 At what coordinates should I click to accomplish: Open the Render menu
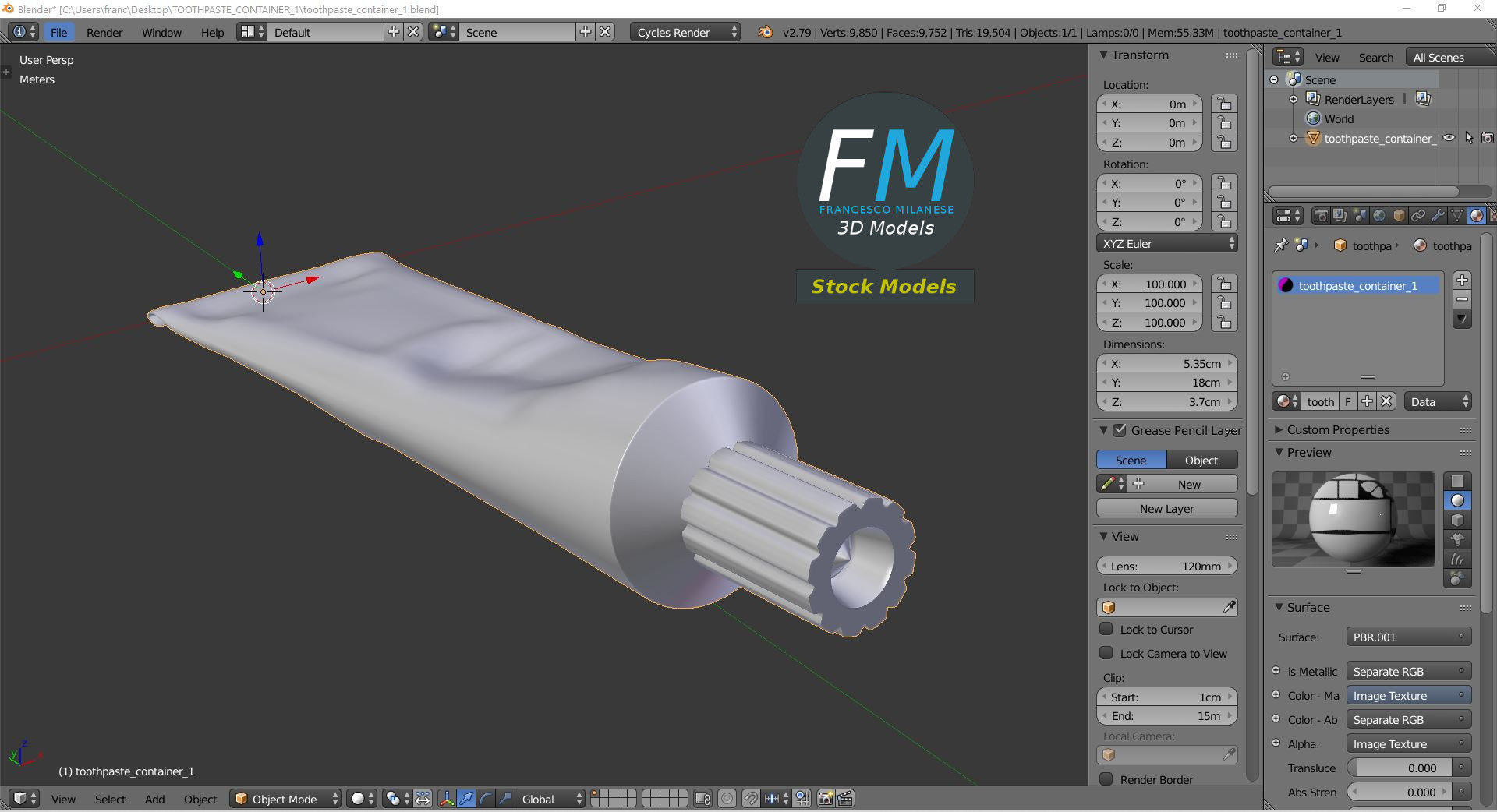104,32
